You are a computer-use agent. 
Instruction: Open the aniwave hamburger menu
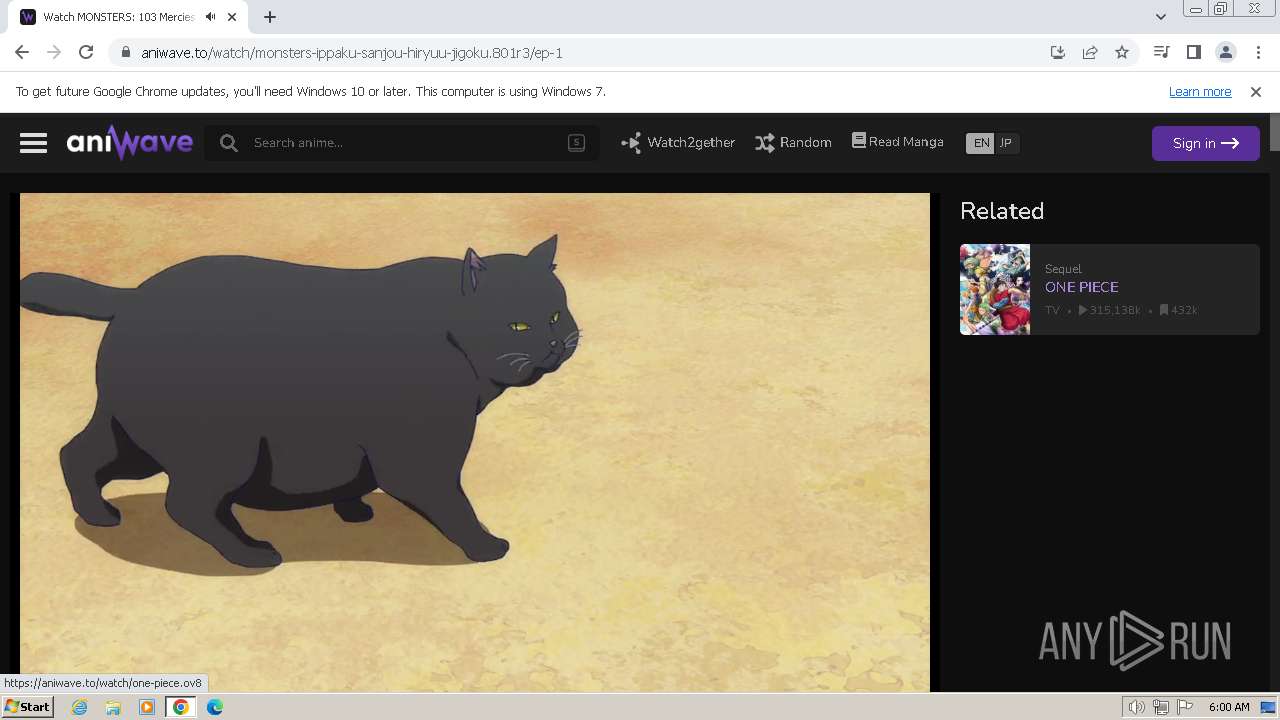(x=33, y=143)
